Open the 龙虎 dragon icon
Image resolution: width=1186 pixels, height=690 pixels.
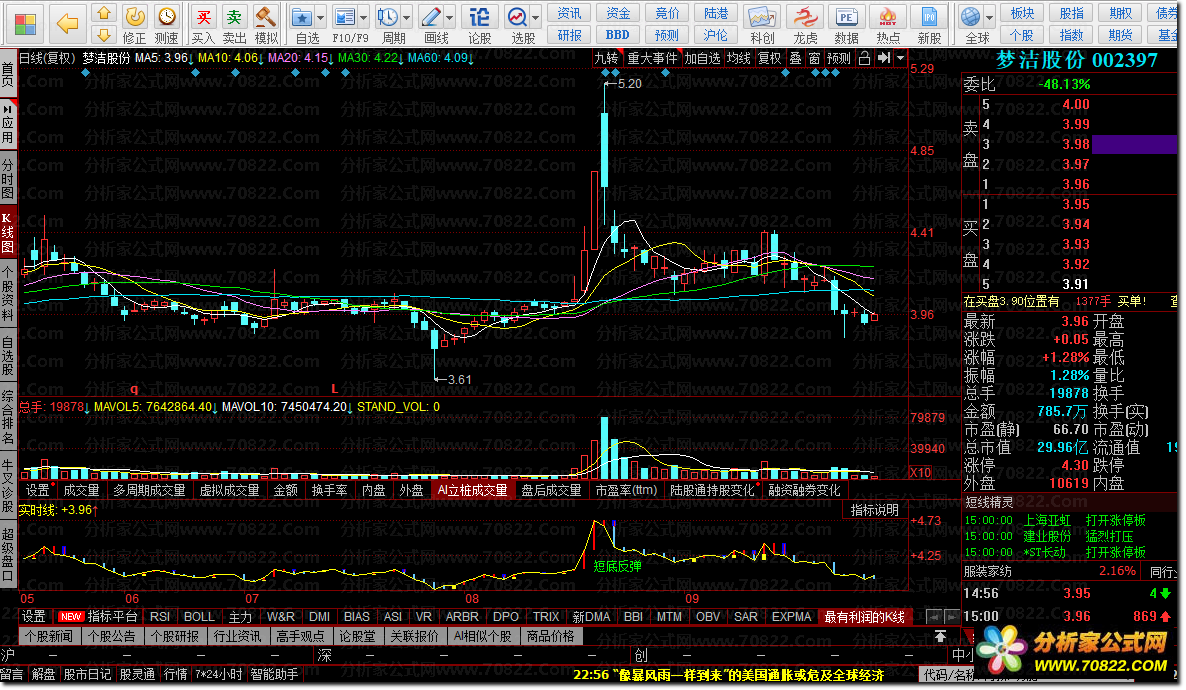point(805,17)
